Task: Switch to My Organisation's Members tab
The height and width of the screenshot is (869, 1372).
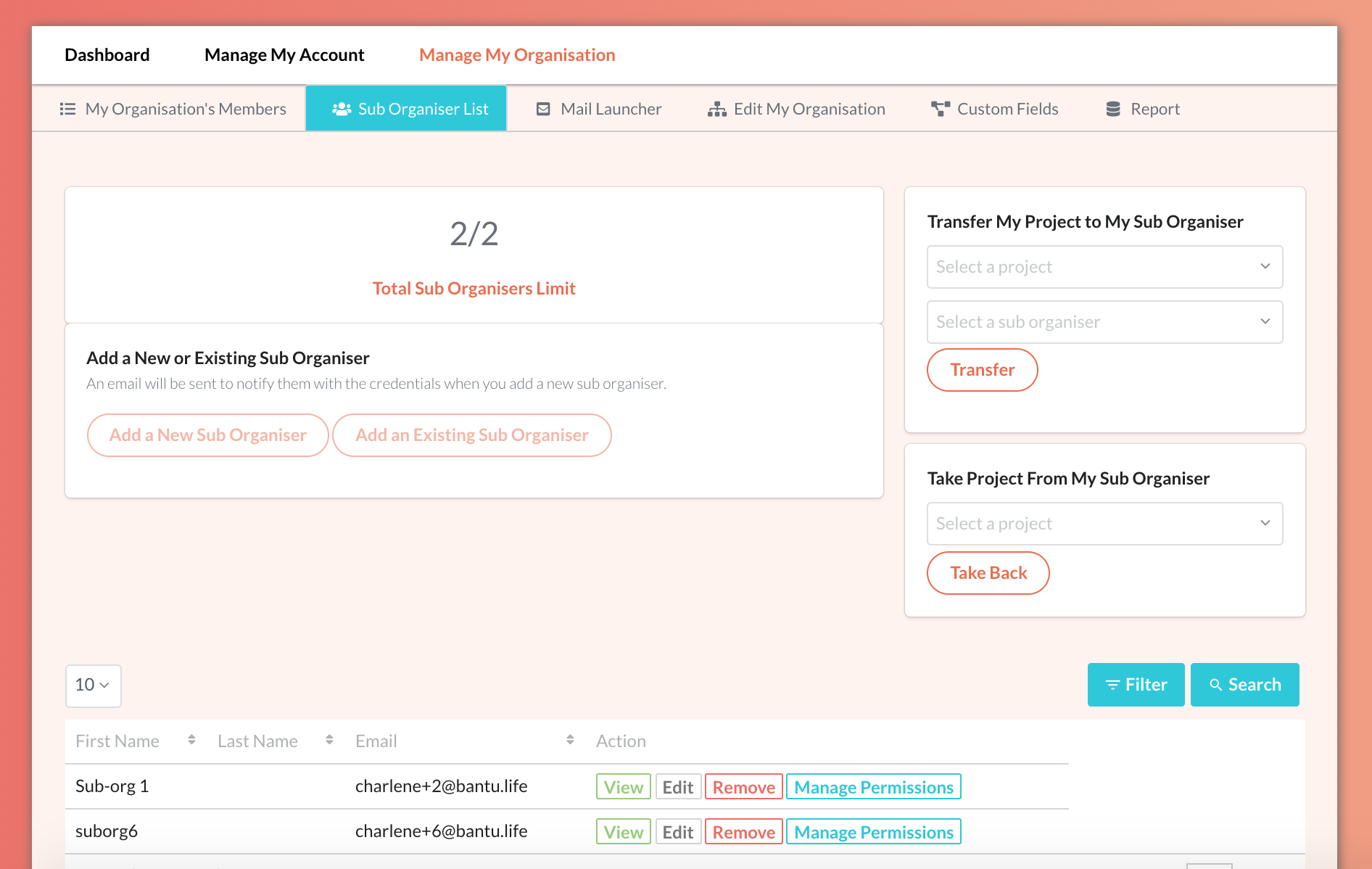Action: [173, 109]
